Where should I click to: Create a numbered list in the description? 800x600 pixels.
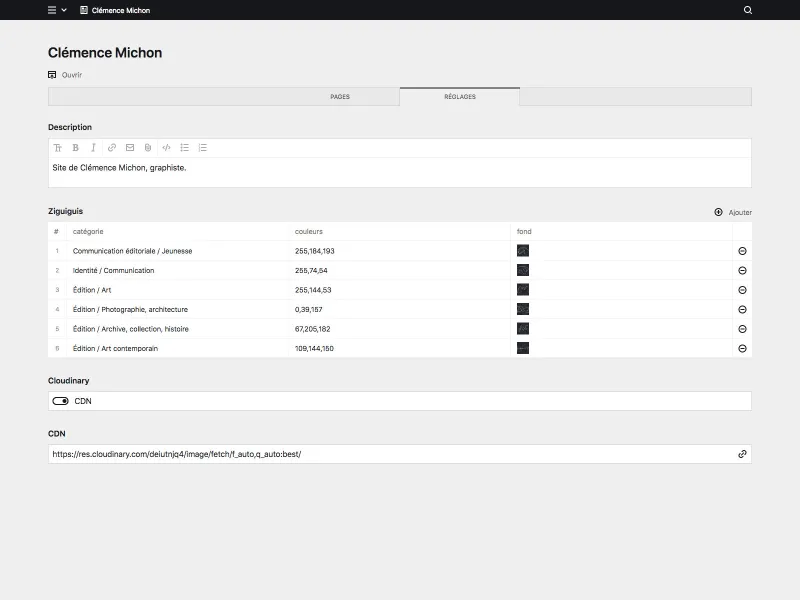point(202,147)
